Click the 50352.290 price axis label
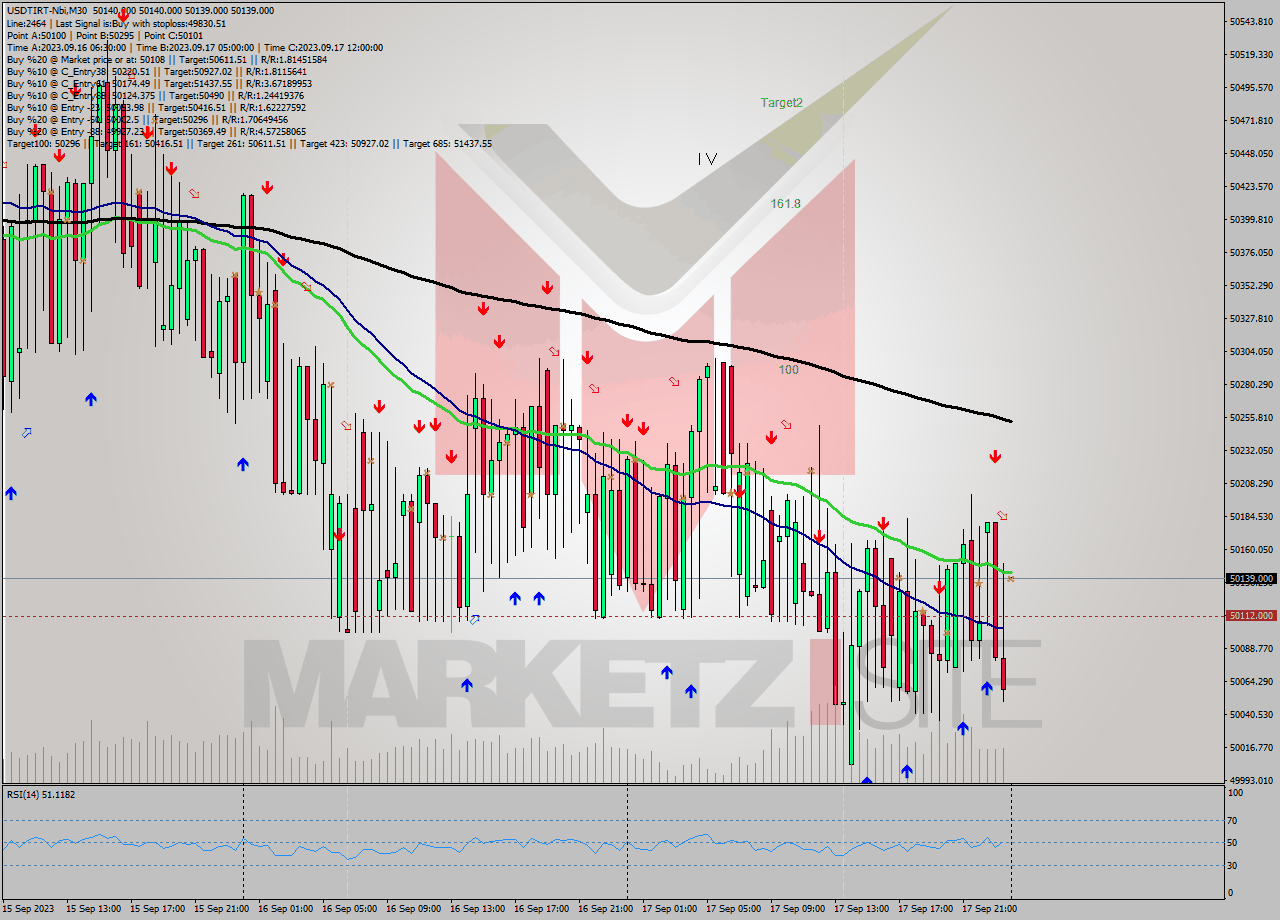1280x920 pixels. click(1251, 285)
